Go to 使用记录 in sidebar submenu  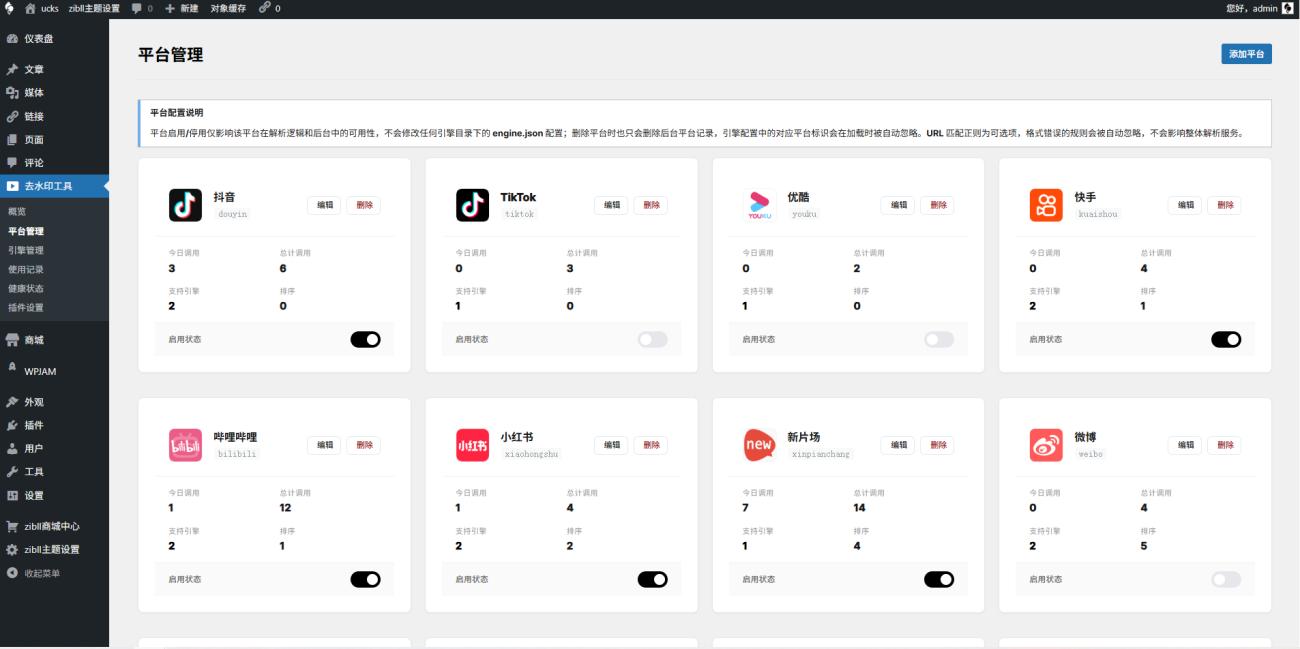[x=26, y=269]
